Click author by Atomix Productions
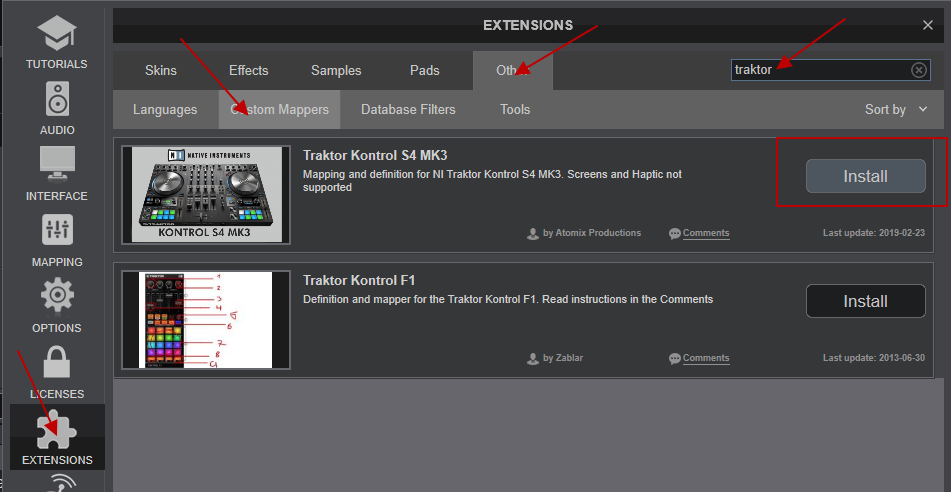The height and width of the screenshot is (492, 951). (592, 233)
